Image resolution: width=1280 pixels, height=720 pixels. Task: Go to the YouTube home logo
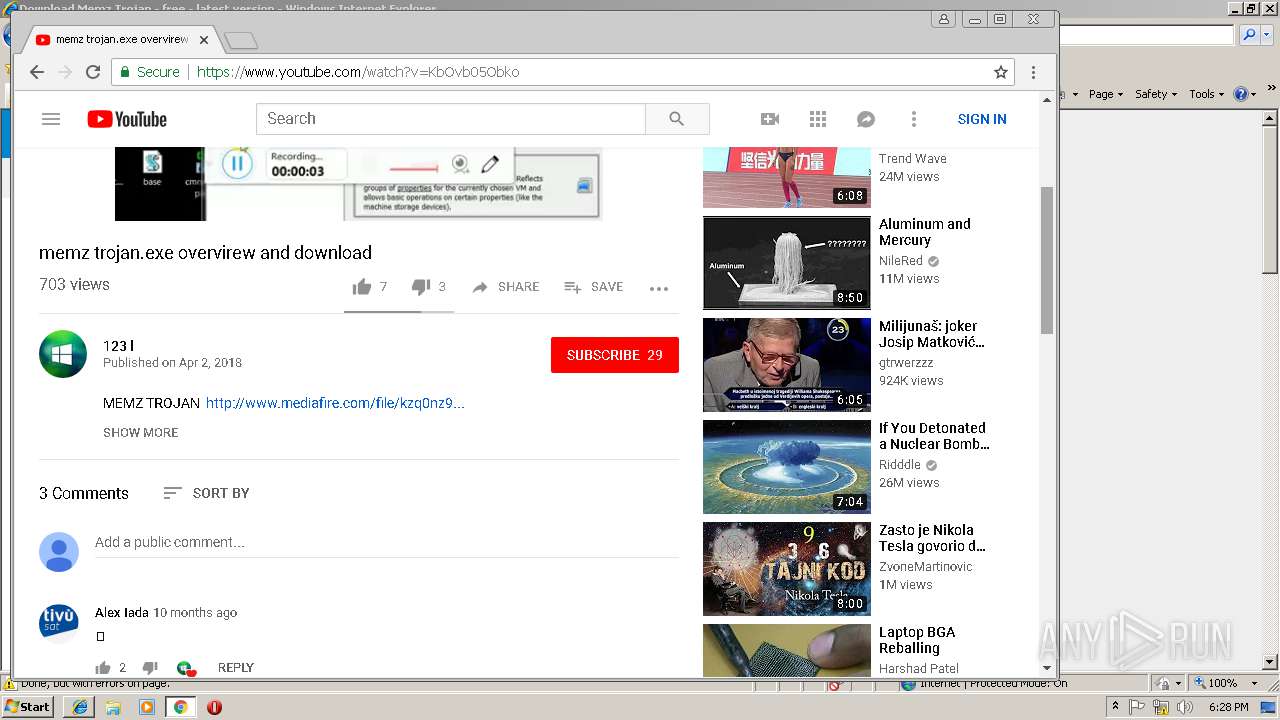click(x=127, y=119)
